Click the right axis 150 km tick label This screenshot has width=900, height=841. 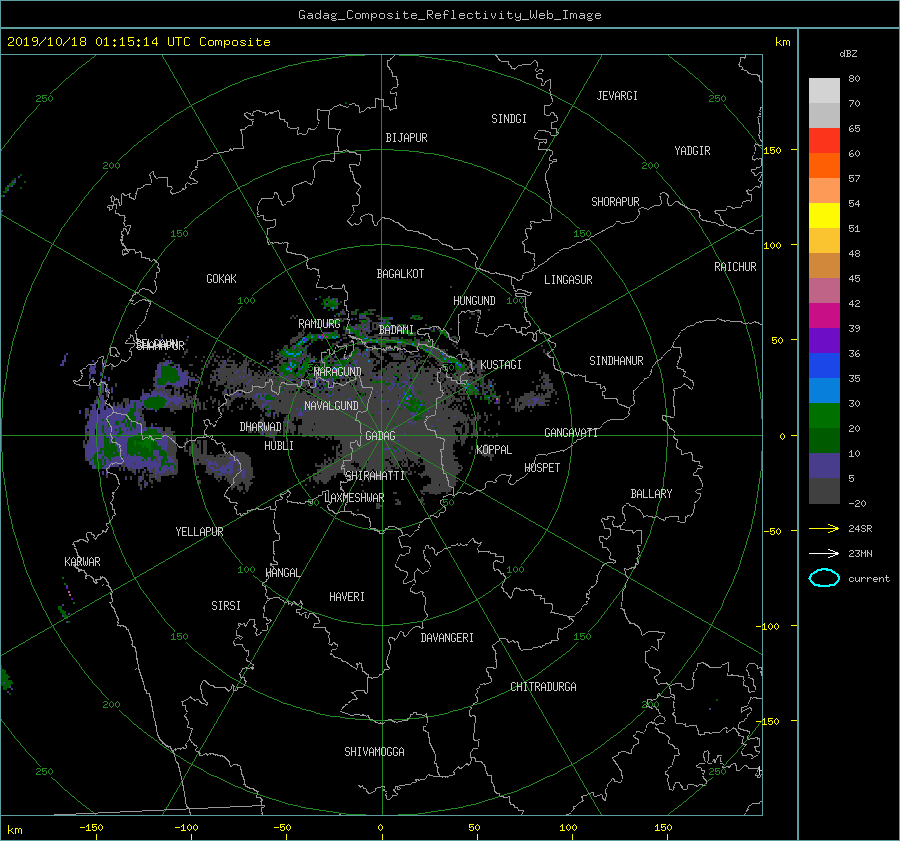click(x=773, y=150)
